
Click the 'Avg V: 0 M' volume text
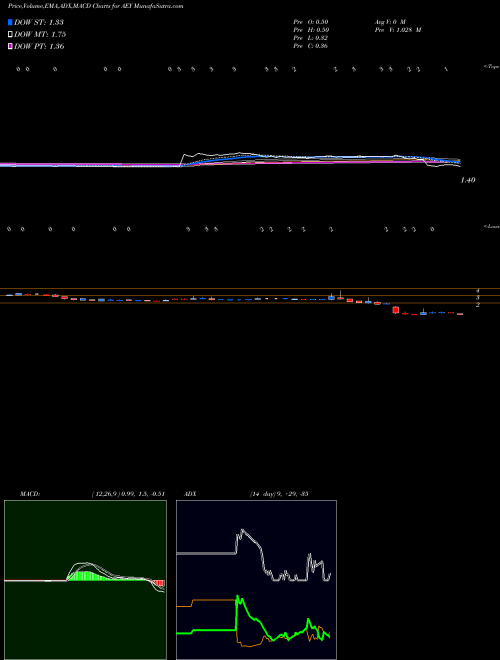coord(390,22)
